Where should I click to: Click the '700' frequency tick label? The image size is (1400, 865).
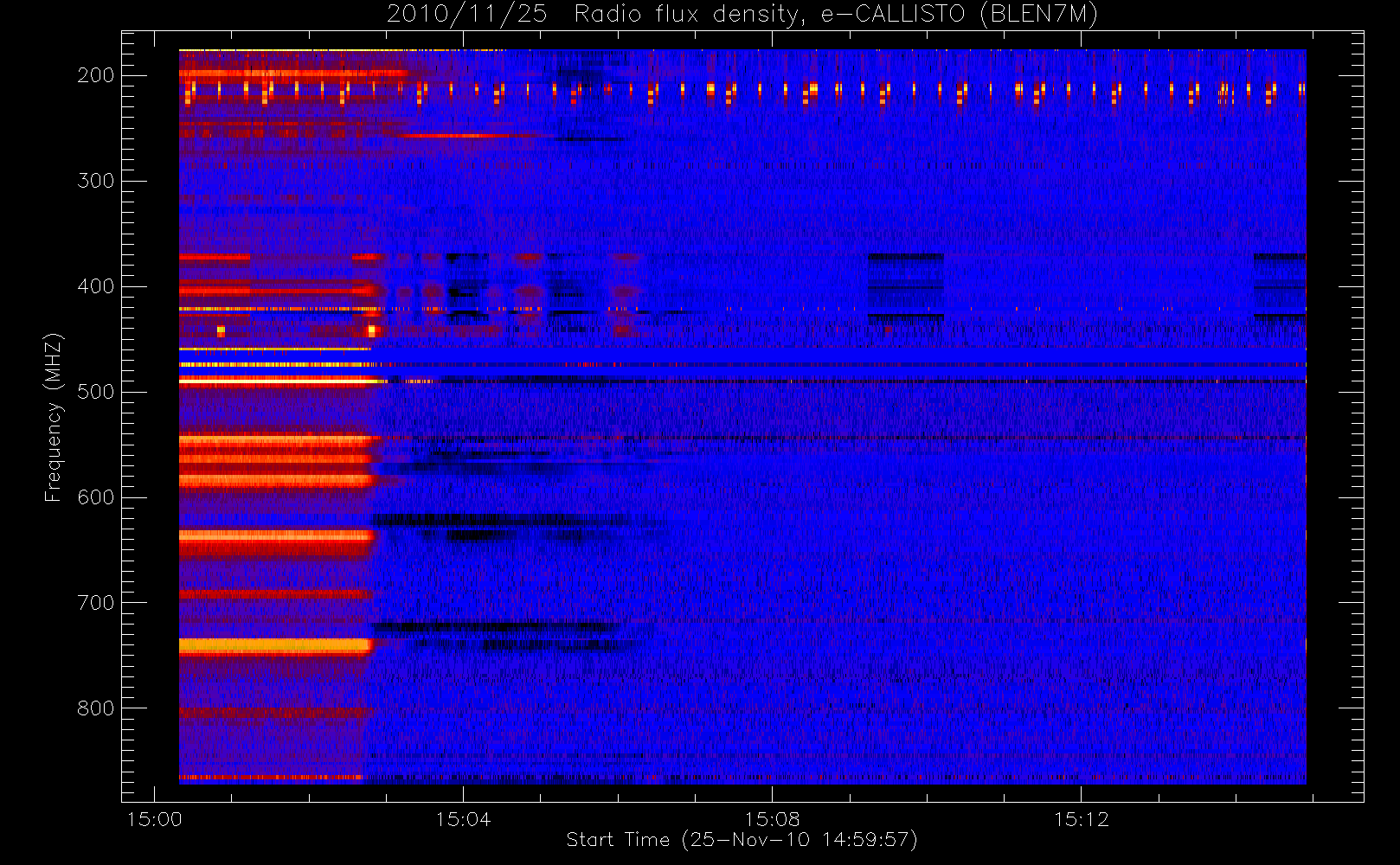click(96, 603)
